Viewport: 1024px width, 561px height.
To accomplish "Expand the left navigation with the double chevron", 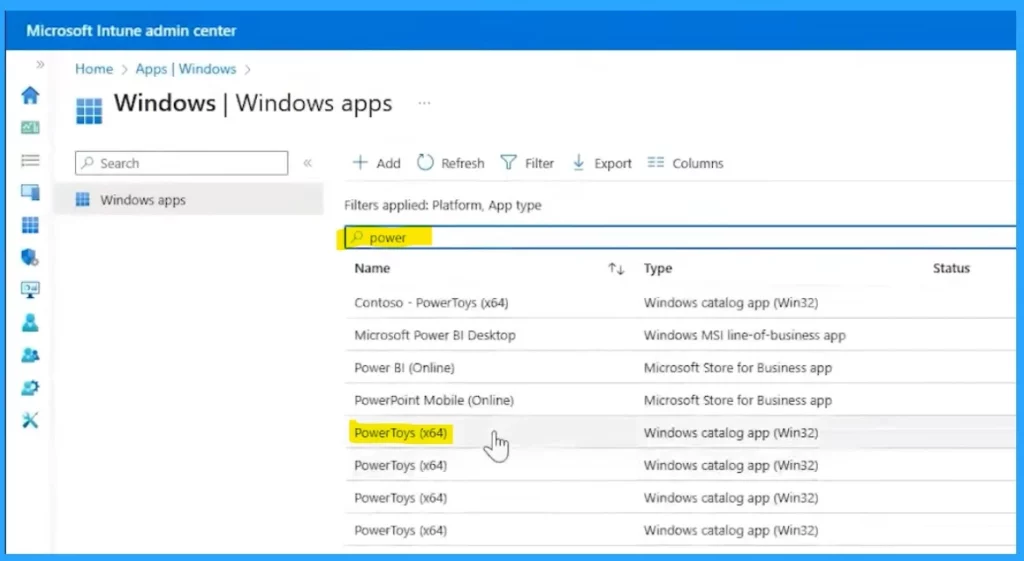I will coord(40,64).
